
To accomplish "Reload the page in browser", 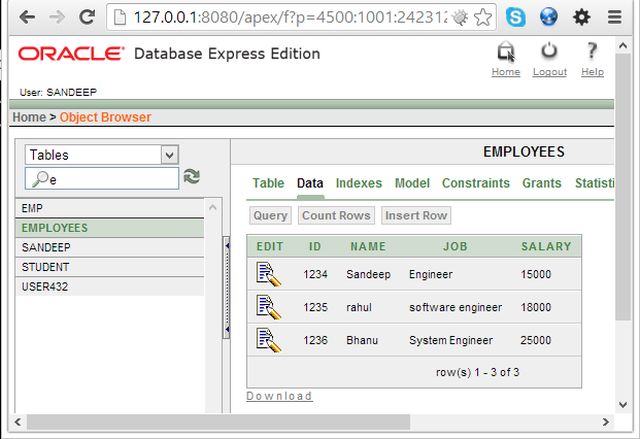I will coord(87,17).
